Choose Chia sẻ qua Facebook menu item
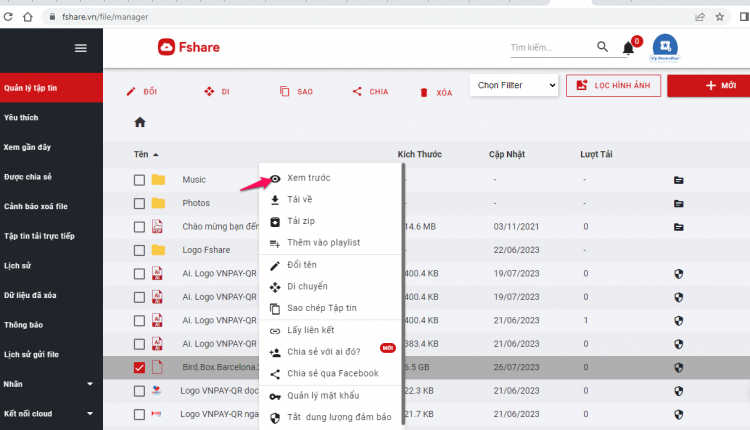This screenshot has height=430, width=750. pos(331,373)
